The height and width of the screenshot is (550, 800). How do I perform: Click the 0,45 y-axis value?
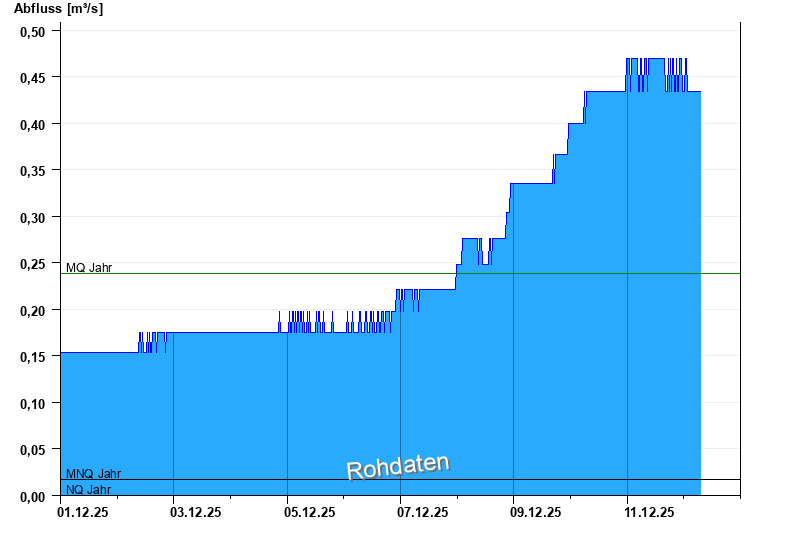click(x=33, y=78)
